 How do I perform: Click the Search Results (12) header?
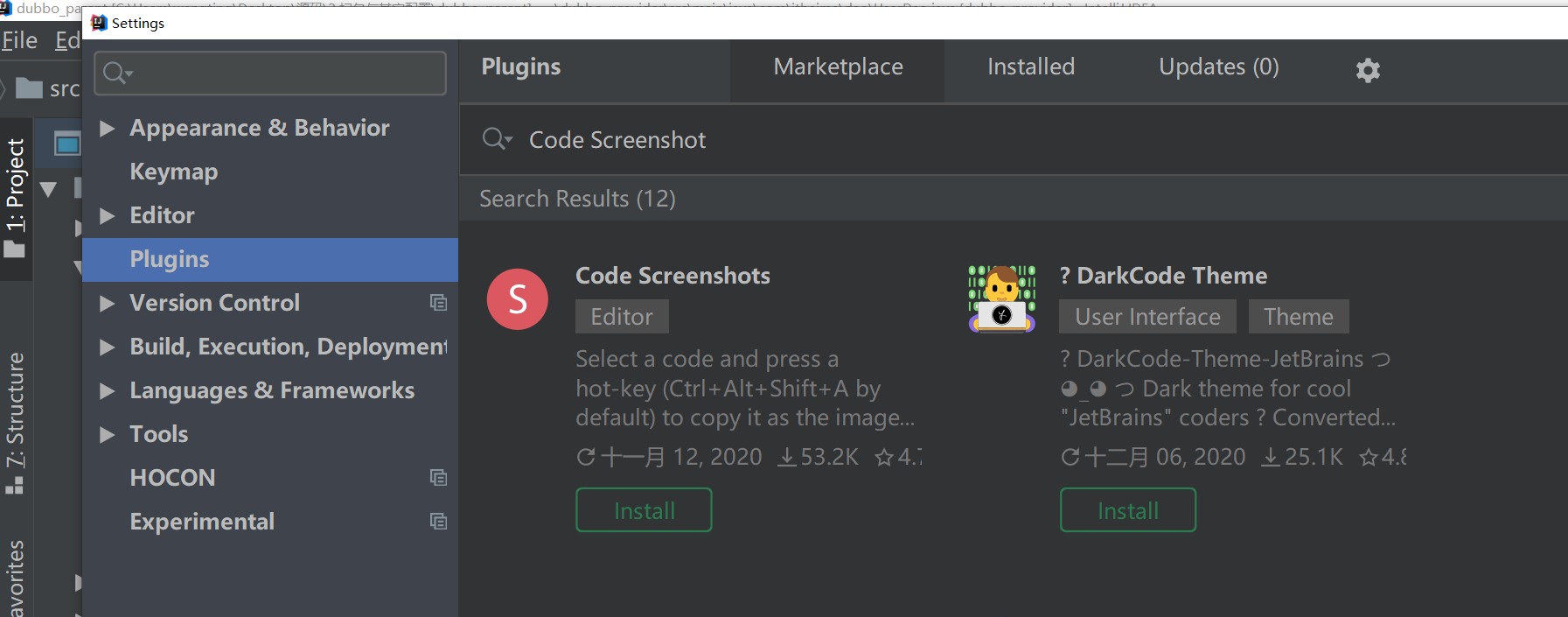pos(577,199)
